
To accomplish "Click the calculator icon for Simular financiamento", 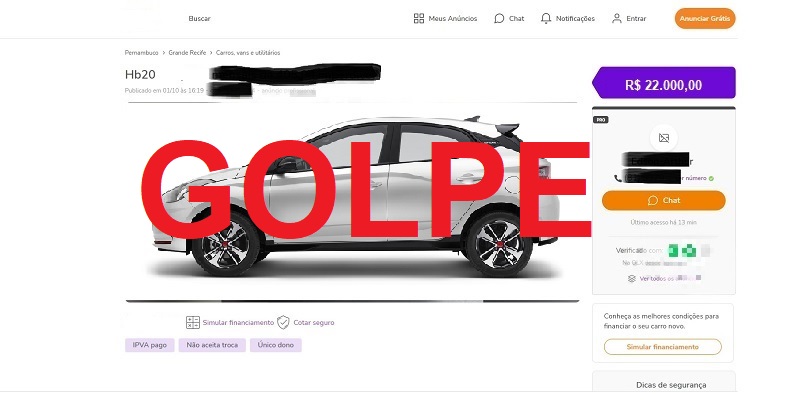I will [x=193, y=322].
